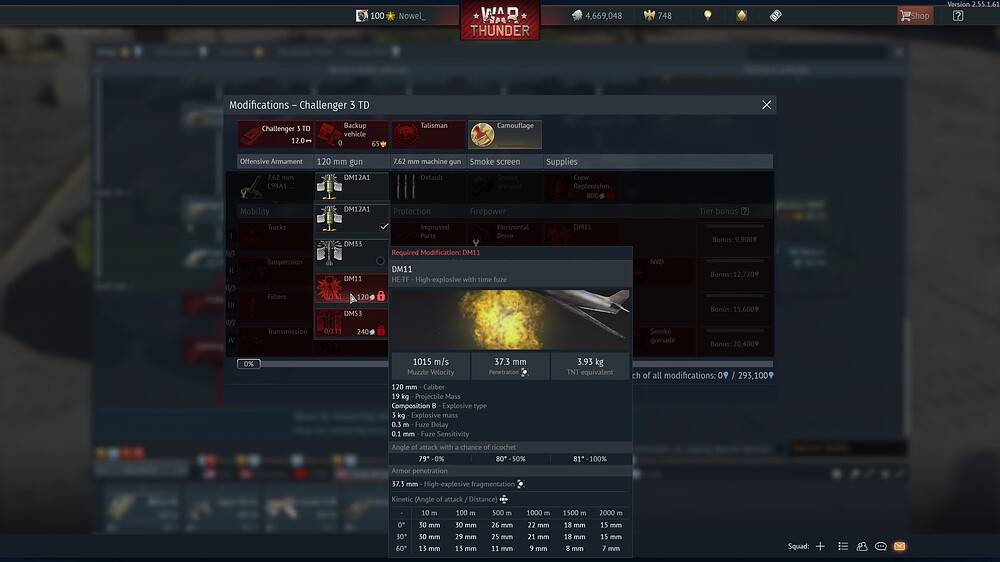Select the DM33 shell radio button

380,260
